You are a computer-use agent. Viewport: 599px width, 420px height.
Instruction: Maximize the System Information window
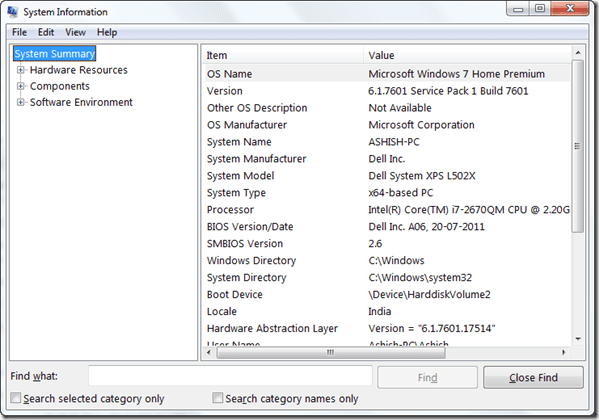(x=540, y=8)
